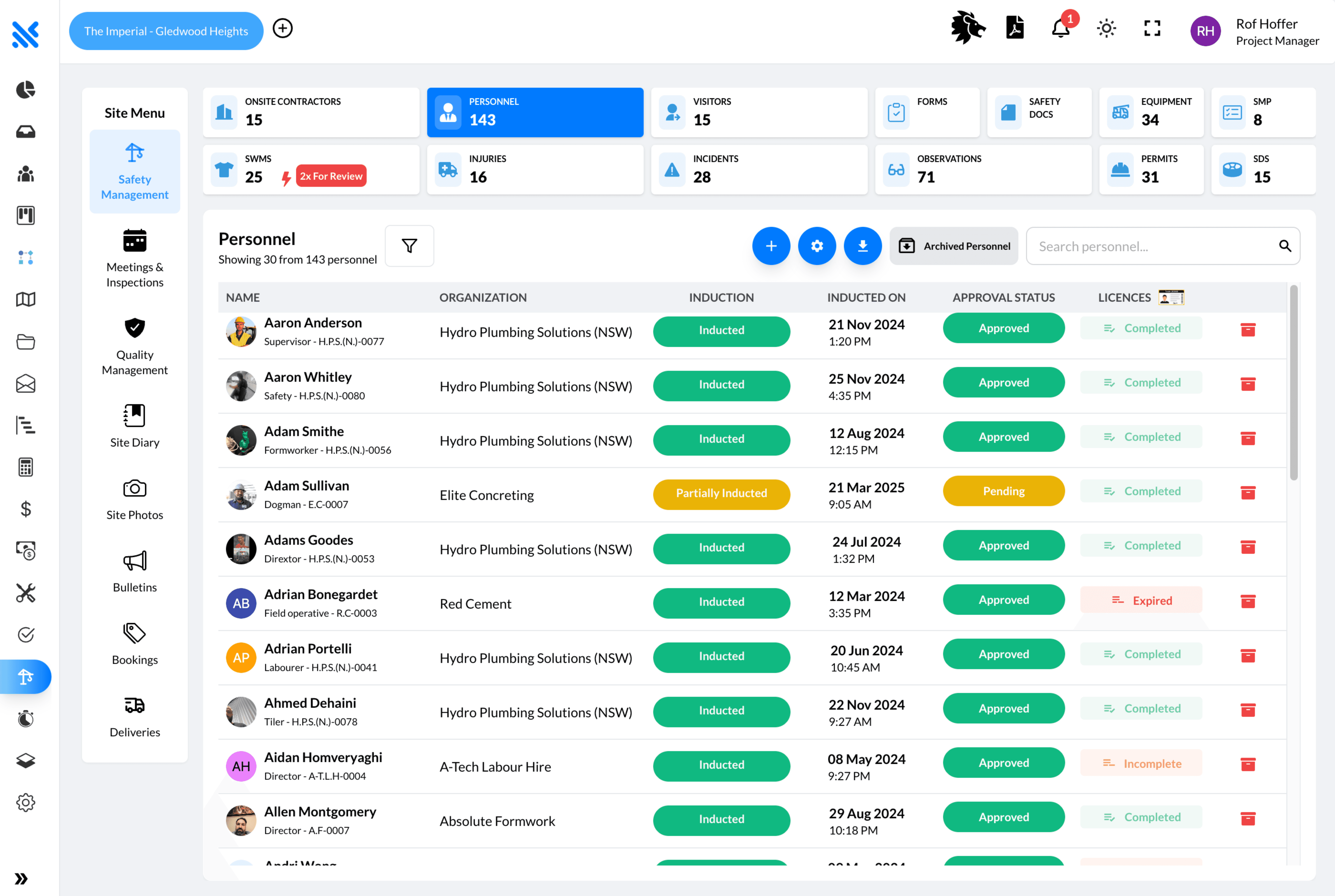
Task: Open Meetings & Inspections in Site Menu
Action: click(135, 258)
